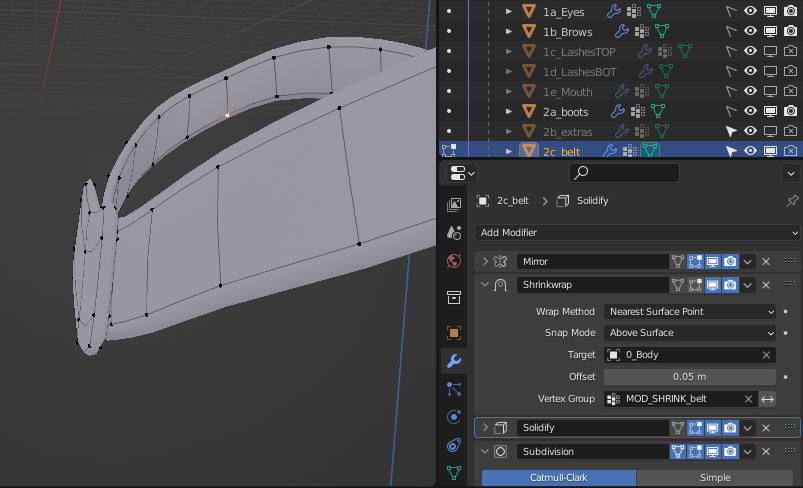Screen dimensions: 803x488
Task: Clear the Shrinkwrap target 0_Body
Action: [766, 355]
